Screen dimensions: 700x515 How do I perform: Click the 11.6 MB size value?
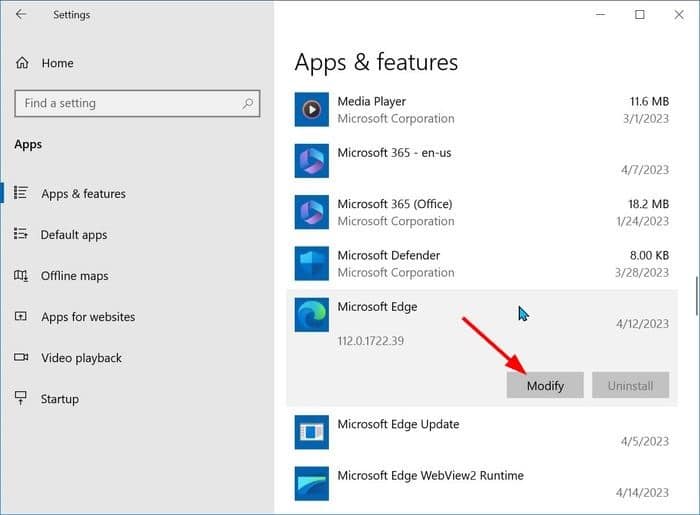[x=649, y=101]
